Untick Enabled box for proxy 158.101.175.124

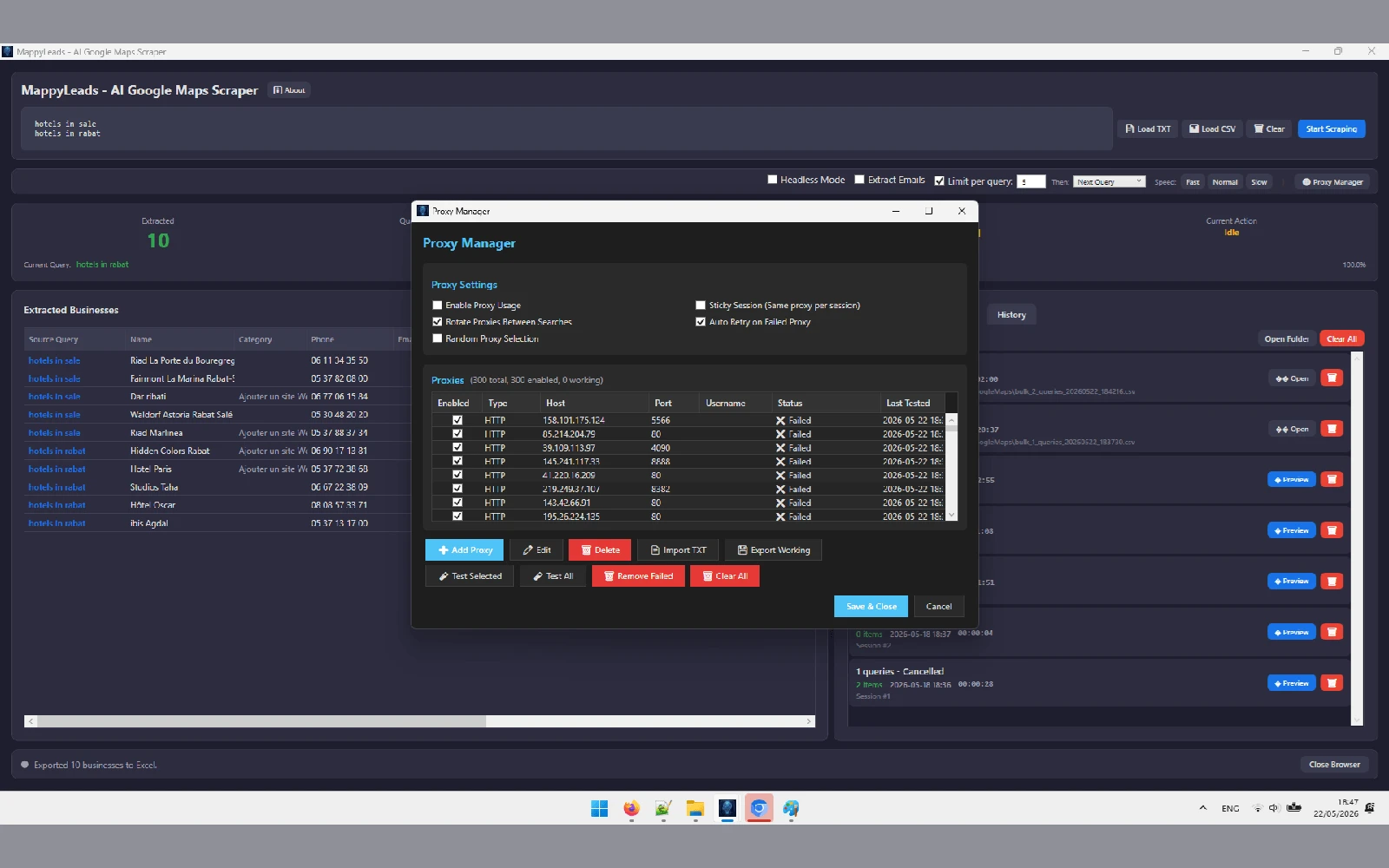458,420
